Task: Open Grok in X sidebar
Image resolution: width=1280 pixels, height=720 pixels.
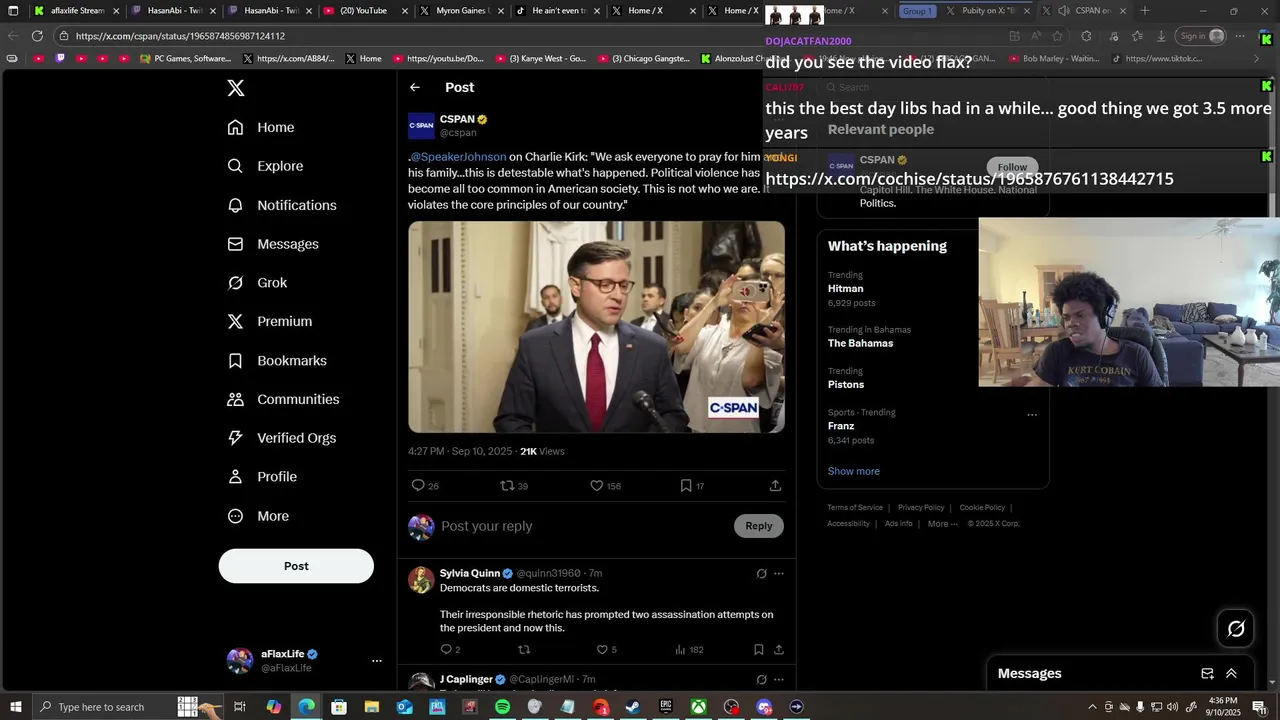Action: (257, 283)
